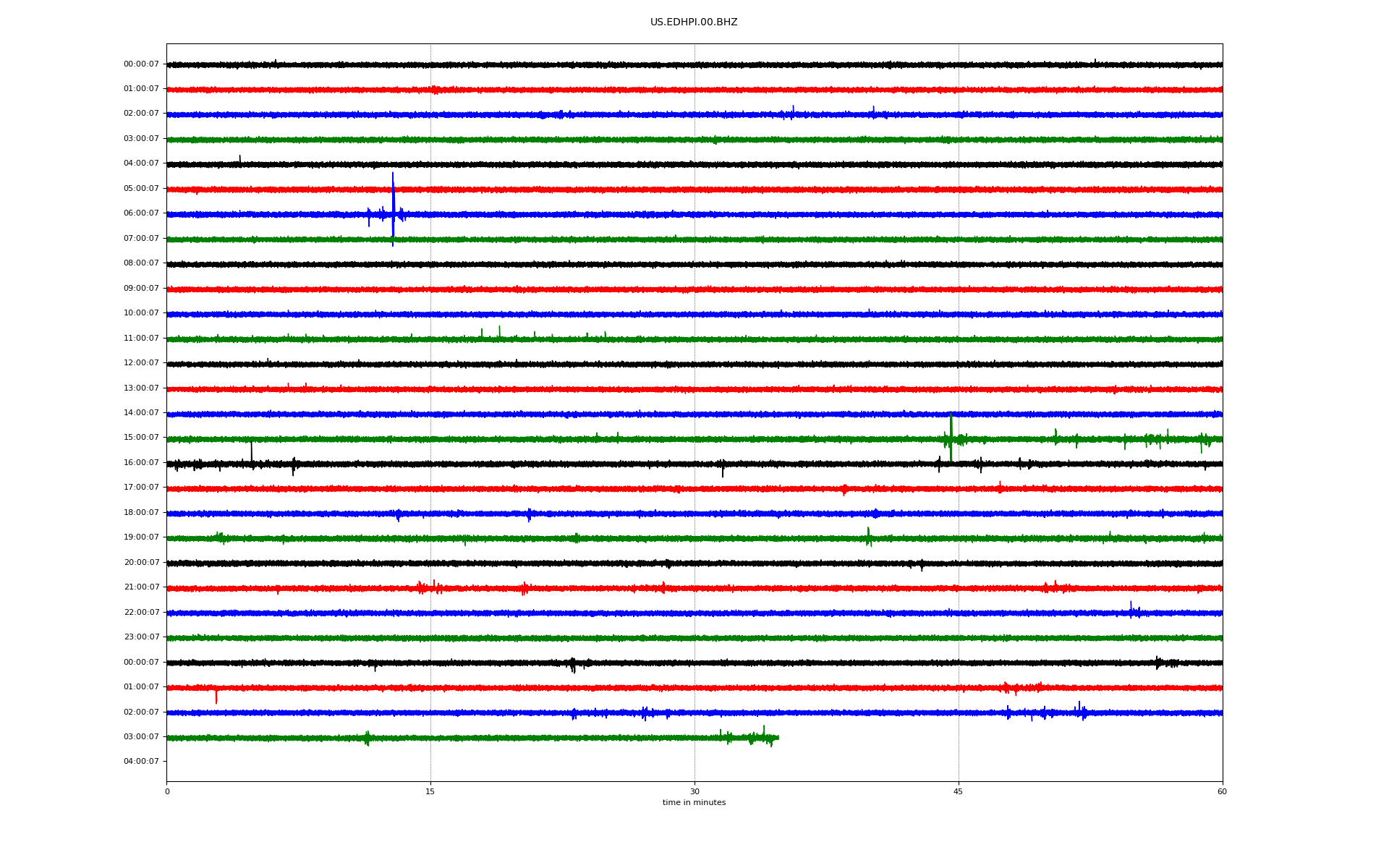Screen dimensions: 1389x868
Task: Click the 30 tick on the x-axis
Action: [694, 791]
